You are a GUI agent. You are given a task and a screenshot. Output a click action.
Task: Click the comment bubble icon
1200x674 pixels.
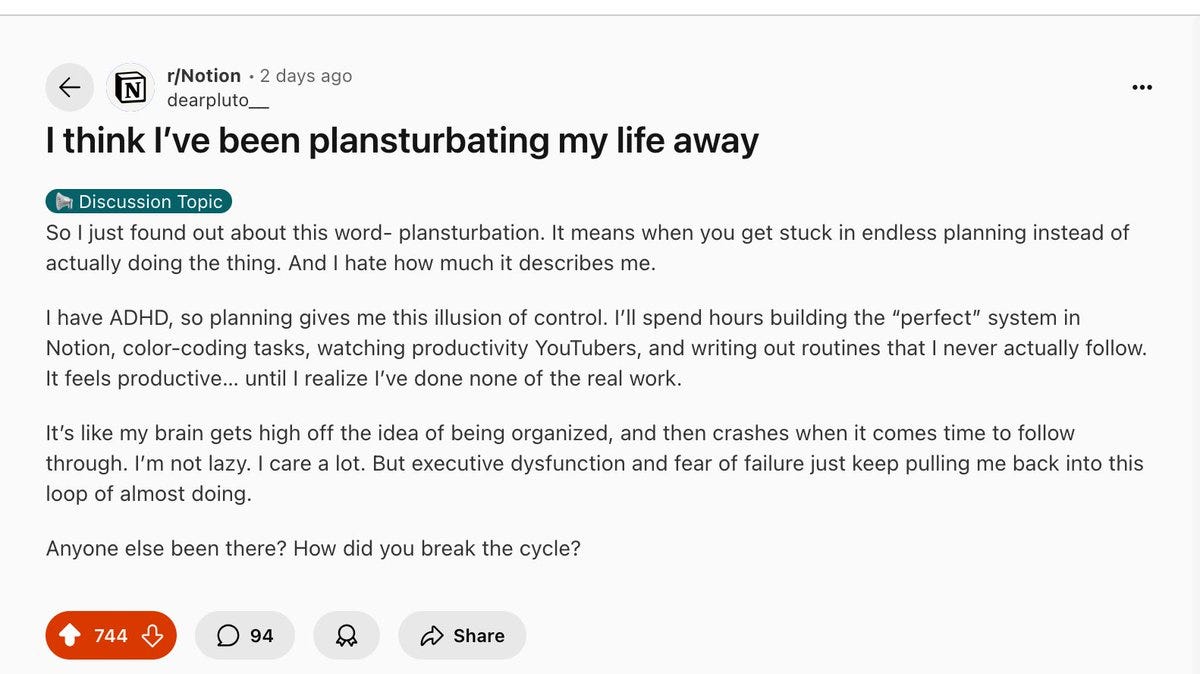click(228, 636)
